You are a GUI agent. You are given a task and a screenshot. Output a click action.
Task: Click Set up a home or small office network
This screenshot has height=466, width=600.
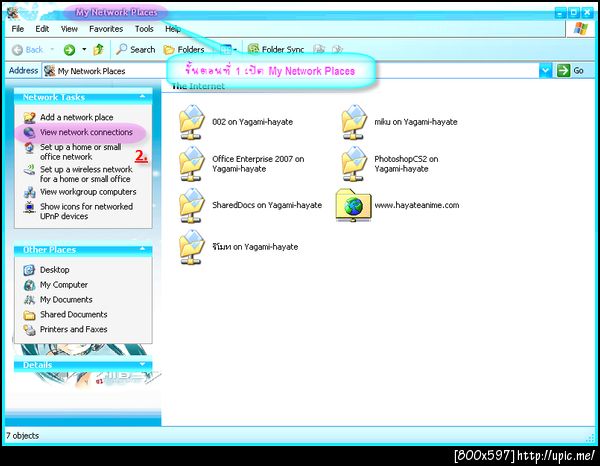coord(81,152)
